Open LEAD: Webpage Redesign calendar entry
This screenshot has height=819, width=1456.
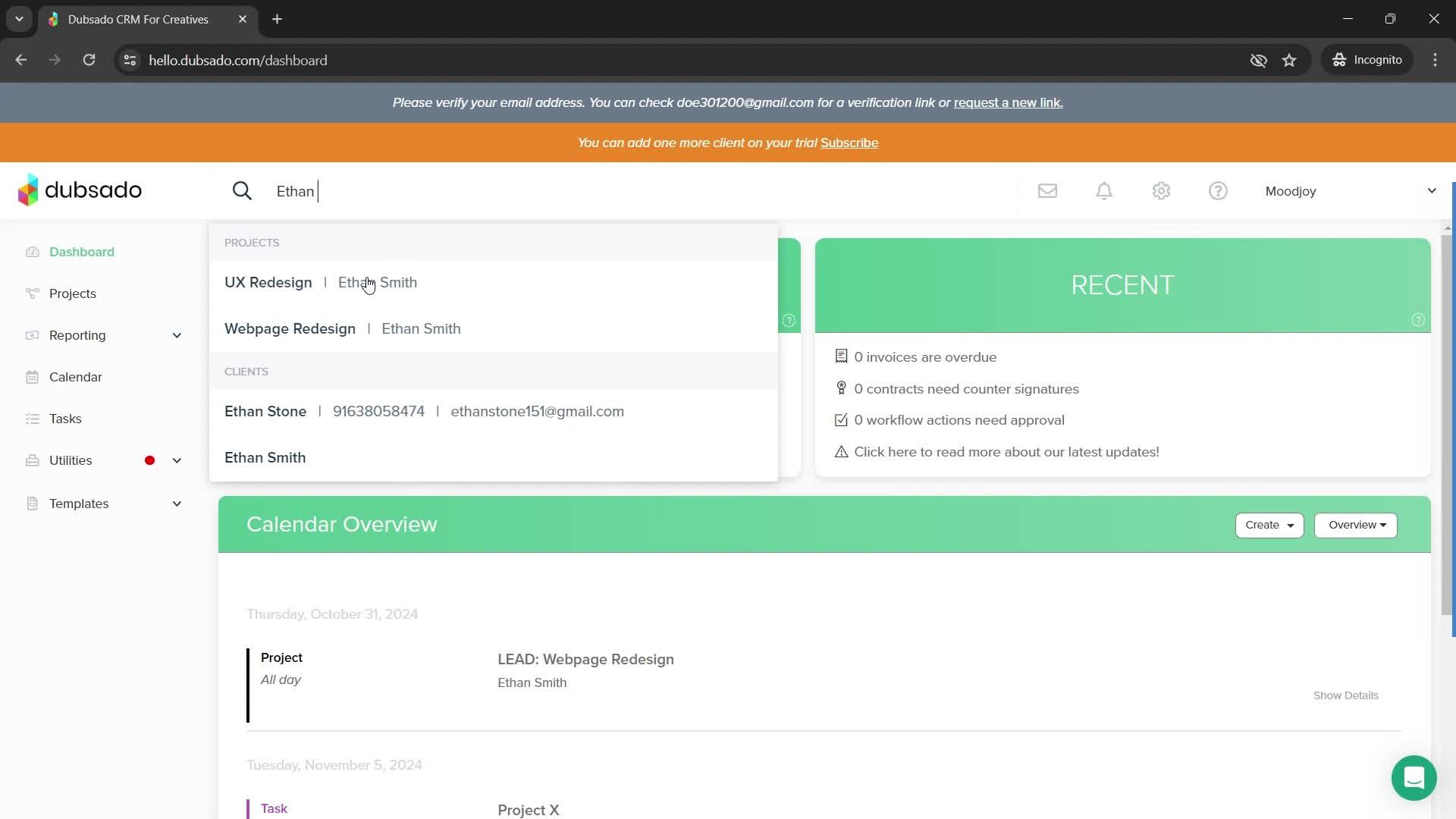(x=585, y=659)
